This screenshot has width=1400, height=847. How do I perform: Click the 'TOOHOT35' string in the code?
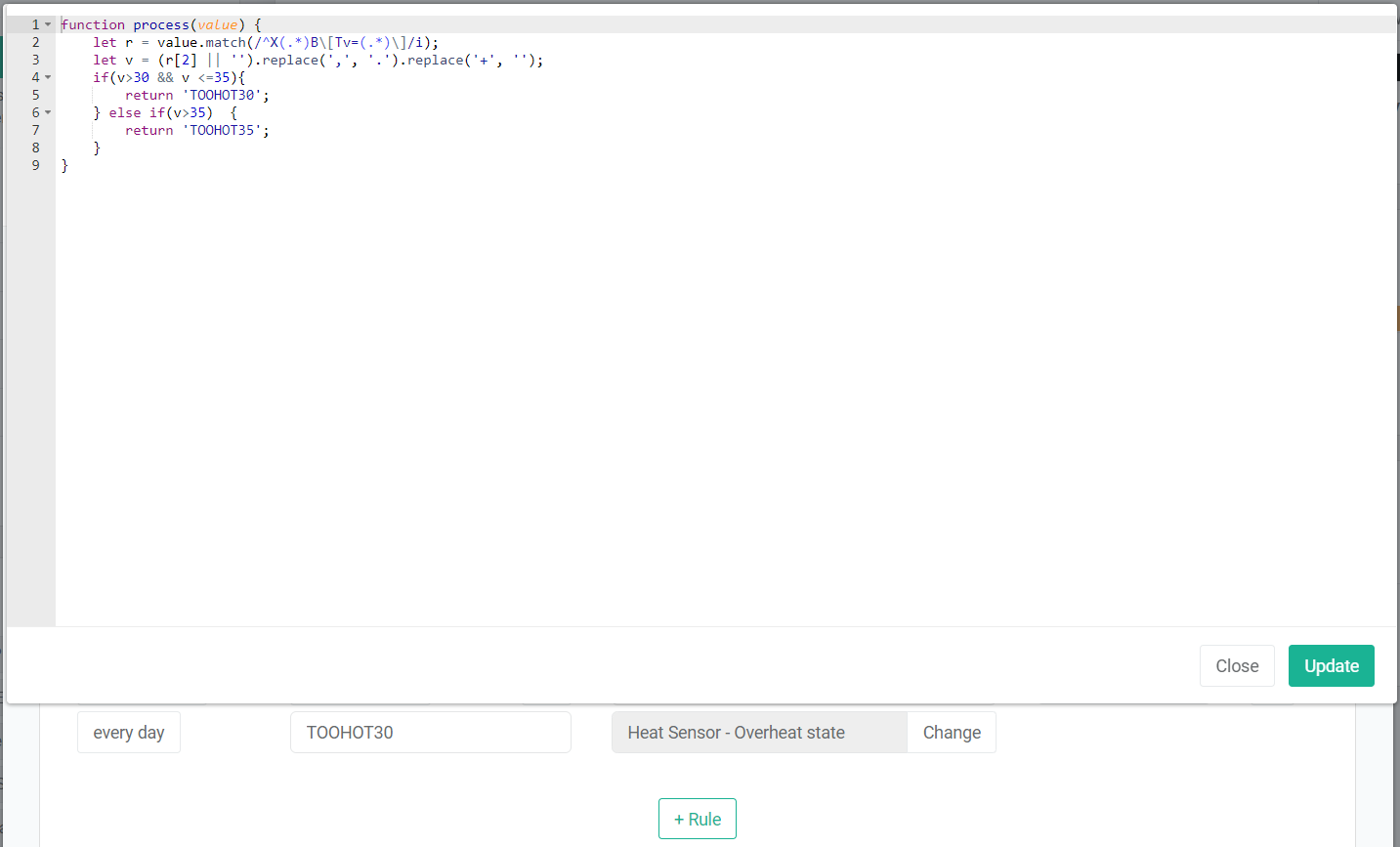pos(225,130)
